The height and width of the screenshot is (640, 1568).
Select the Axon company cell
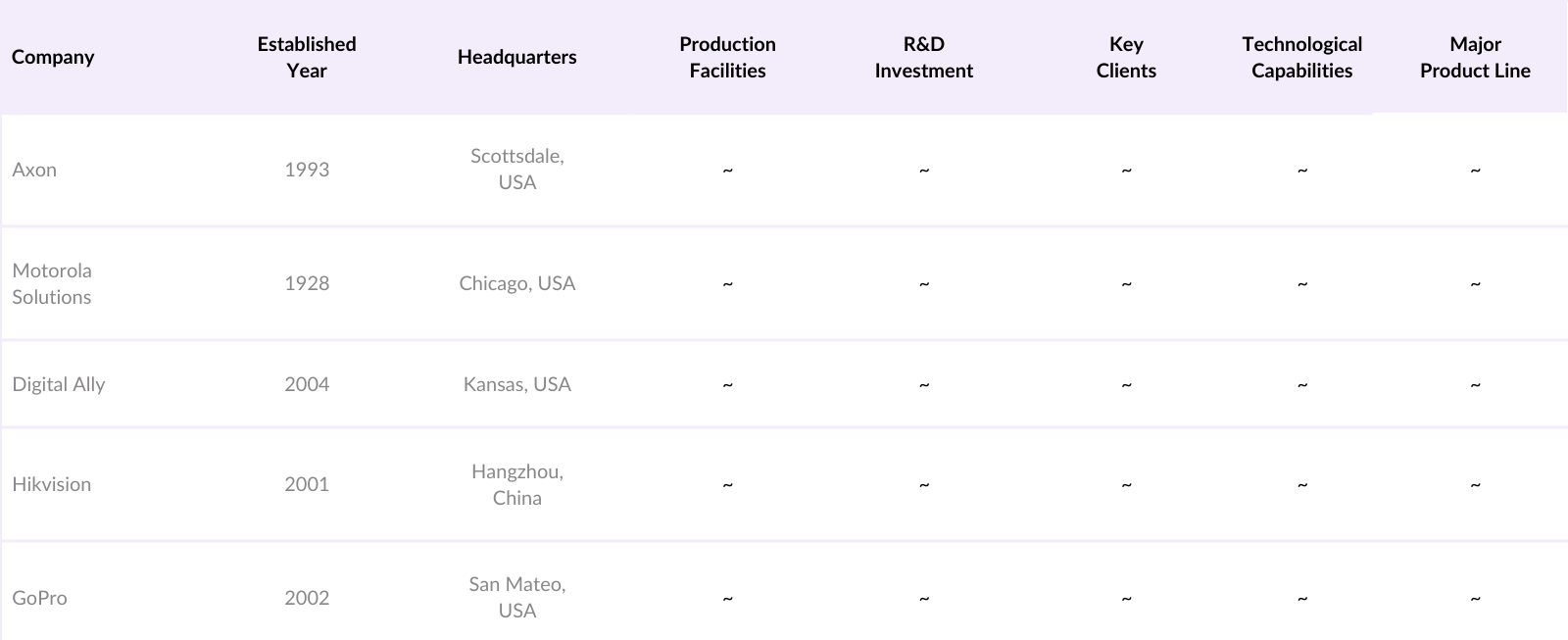pos(34,170)
